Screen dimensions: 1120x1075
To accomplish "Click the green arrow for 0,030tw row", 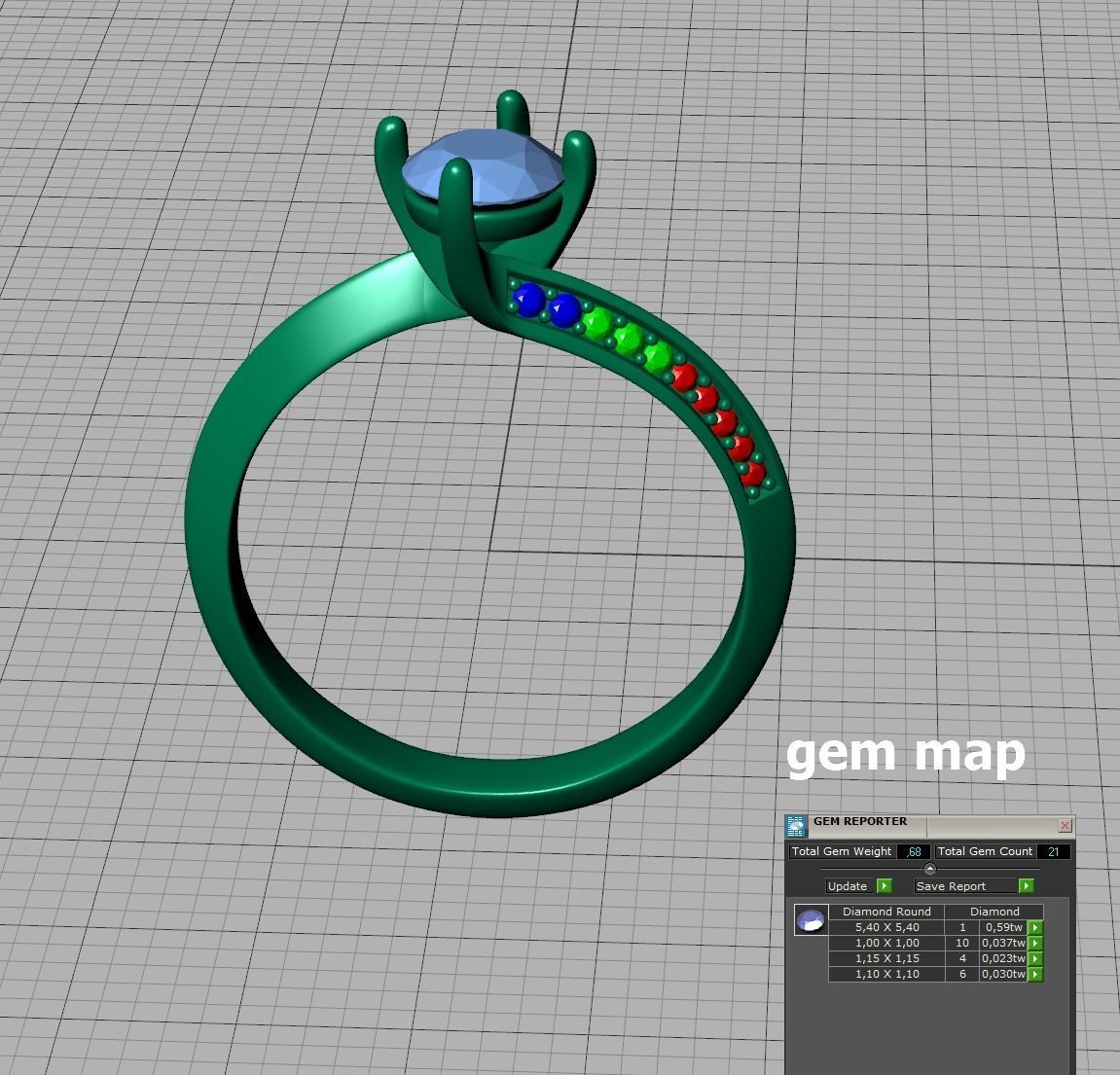I will coord(1035,974).
